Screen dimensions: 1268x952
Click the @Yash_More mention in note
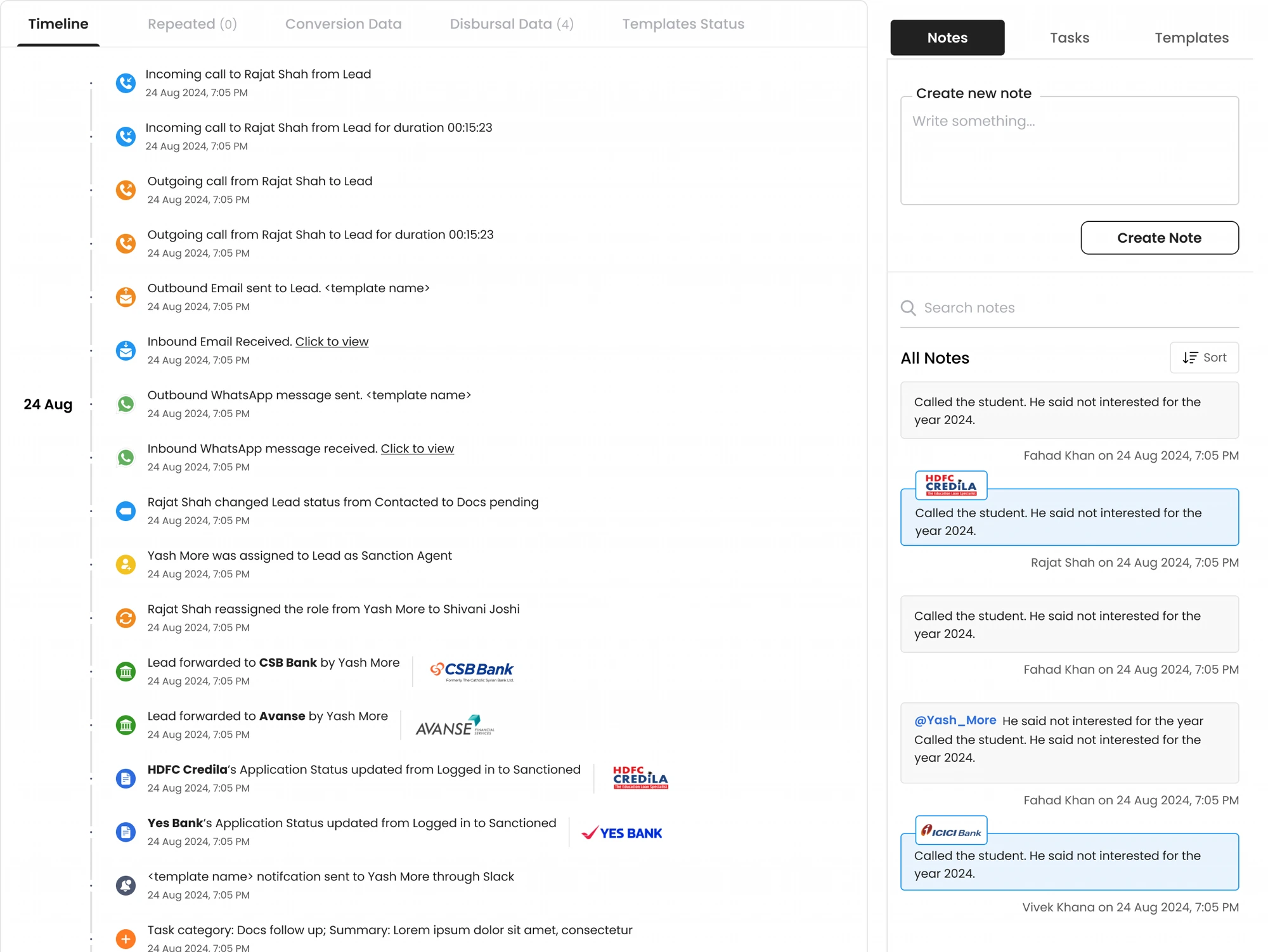point(955,721)
